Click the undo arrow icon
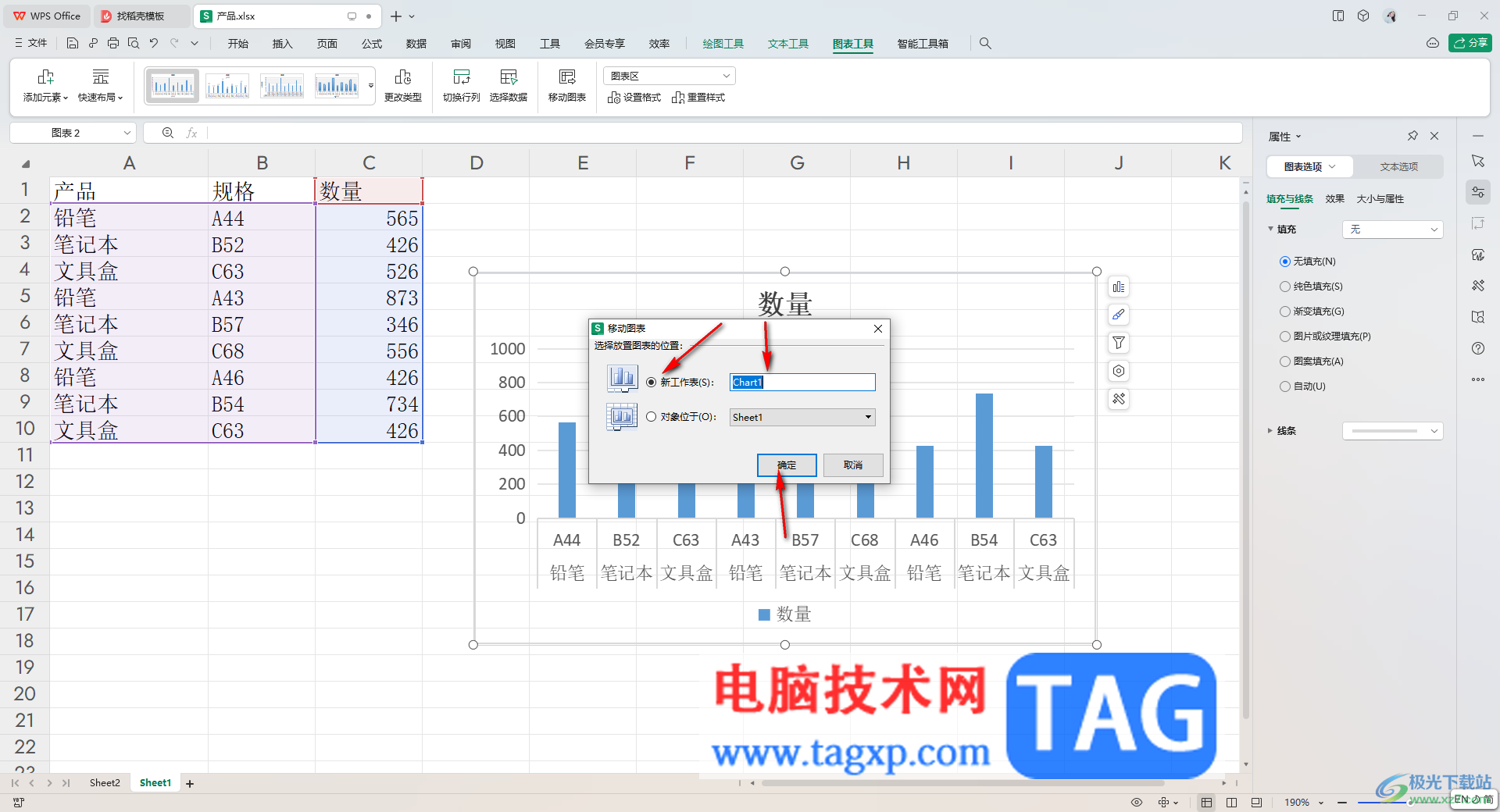1500x812 pixels. pos(154,44)
